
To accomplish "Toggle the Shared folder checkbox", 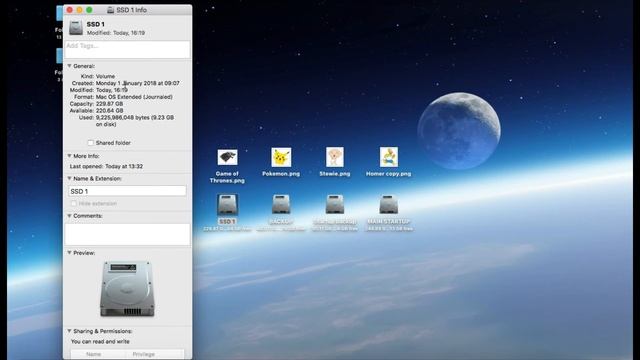I will tap(91, 143).
